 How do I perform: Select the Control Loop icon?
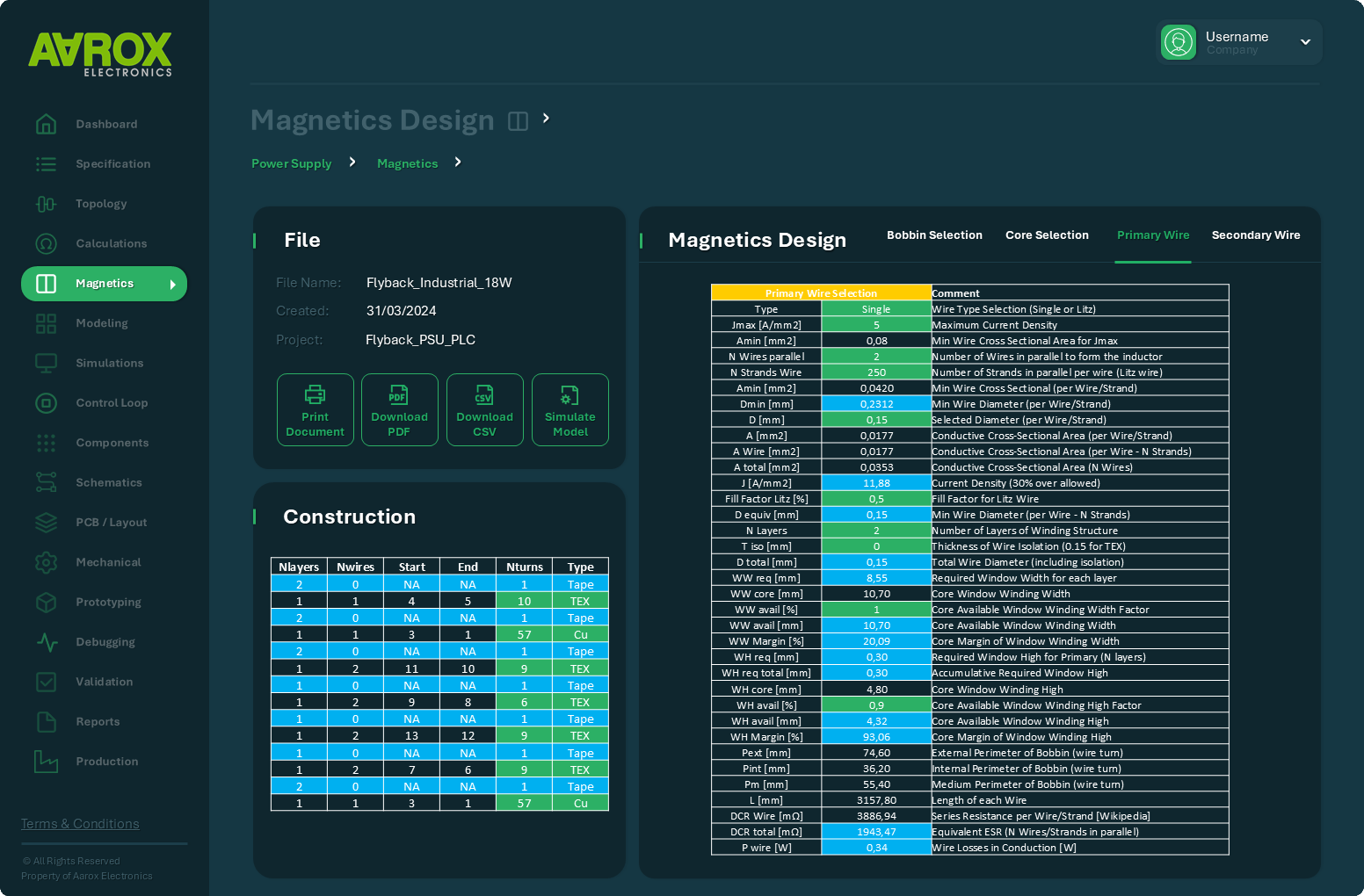coord(46,403)
